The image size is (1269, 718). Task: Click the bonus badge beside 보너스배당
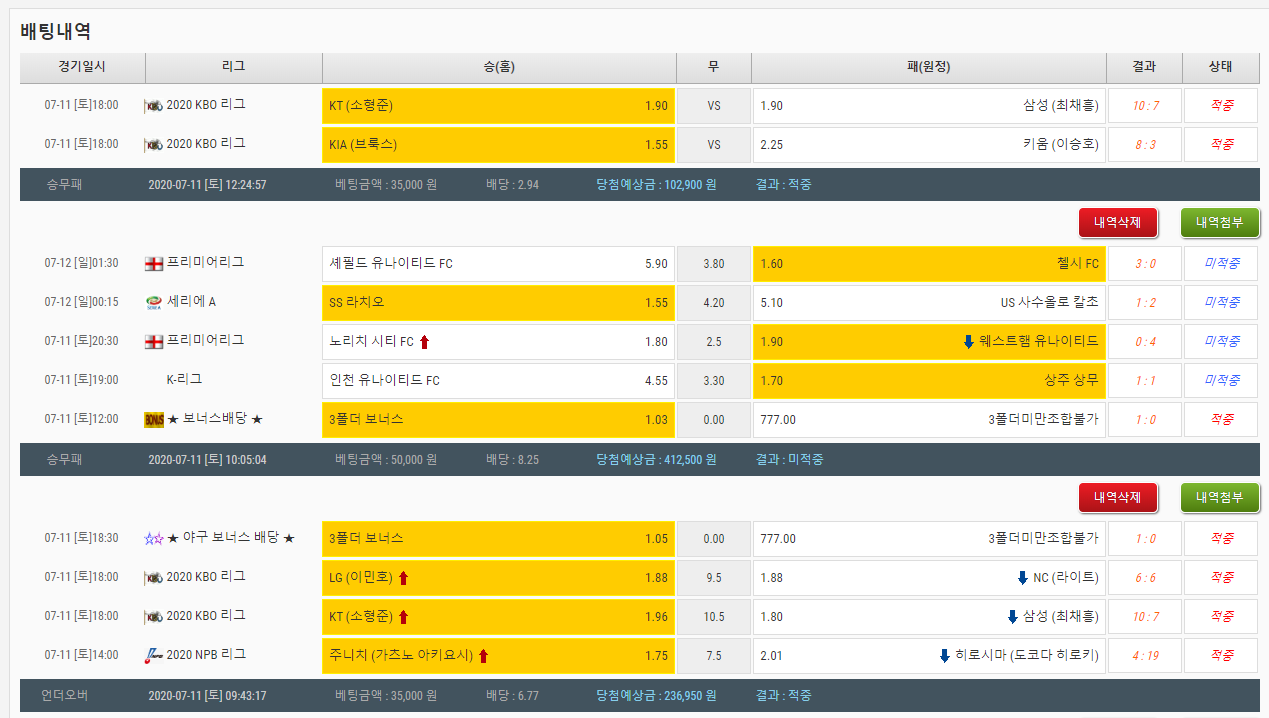click(153, 420)
